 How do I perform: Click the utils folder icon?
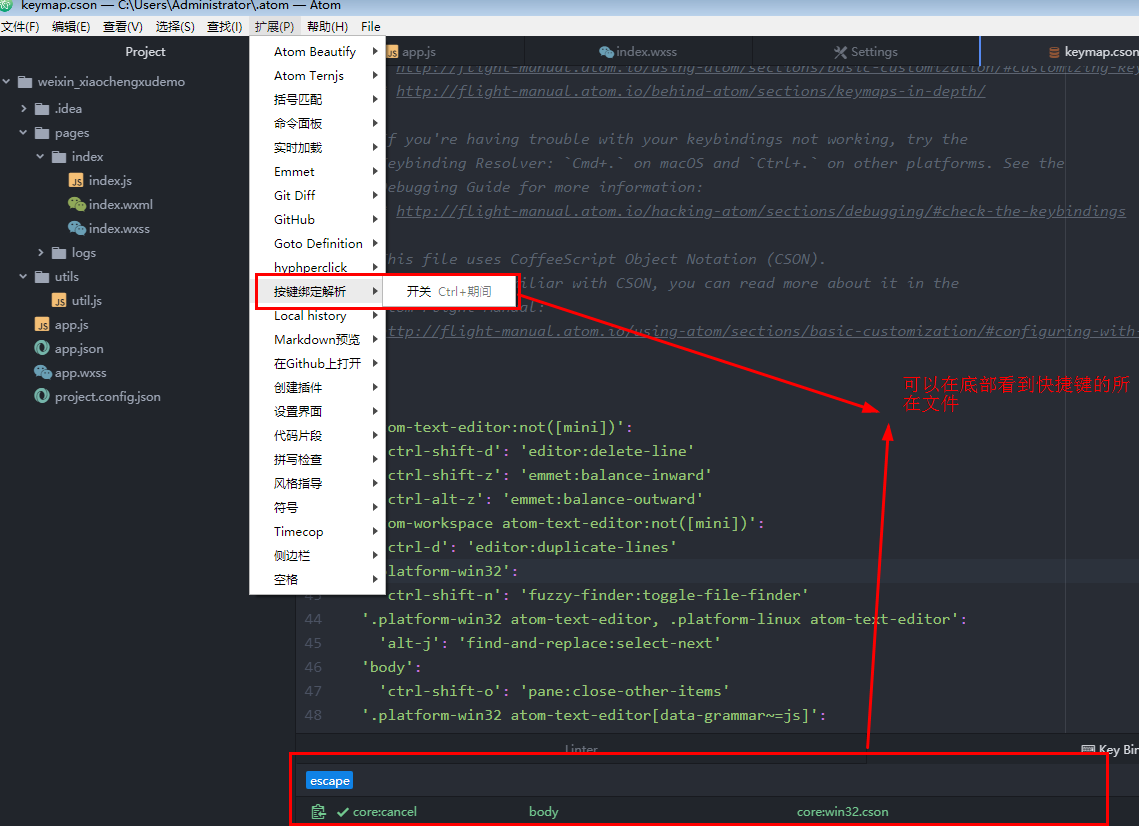click(42, 276)
